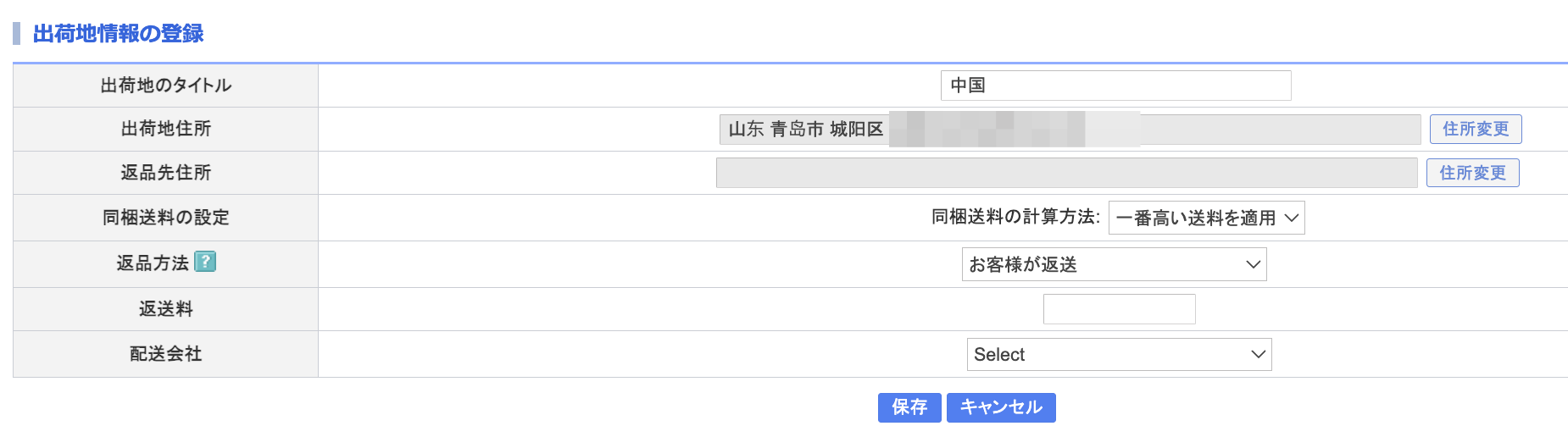Click 住所変更 button for 返品先住所
This screenshot has width=1568, height=437.
point(1472,173)
